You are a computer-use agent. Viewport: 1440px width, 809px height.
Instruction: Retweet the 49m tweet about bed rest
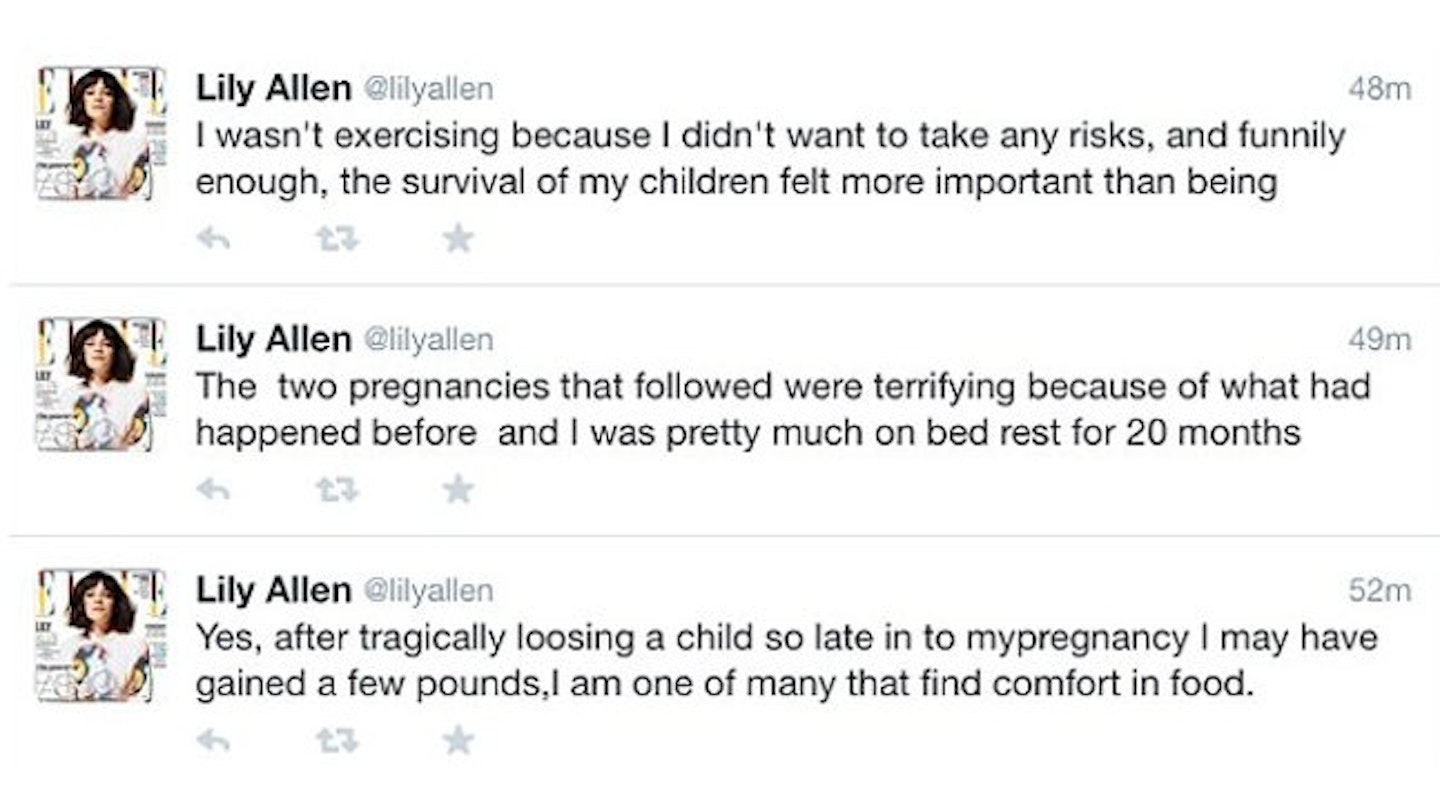click(337, 489)
